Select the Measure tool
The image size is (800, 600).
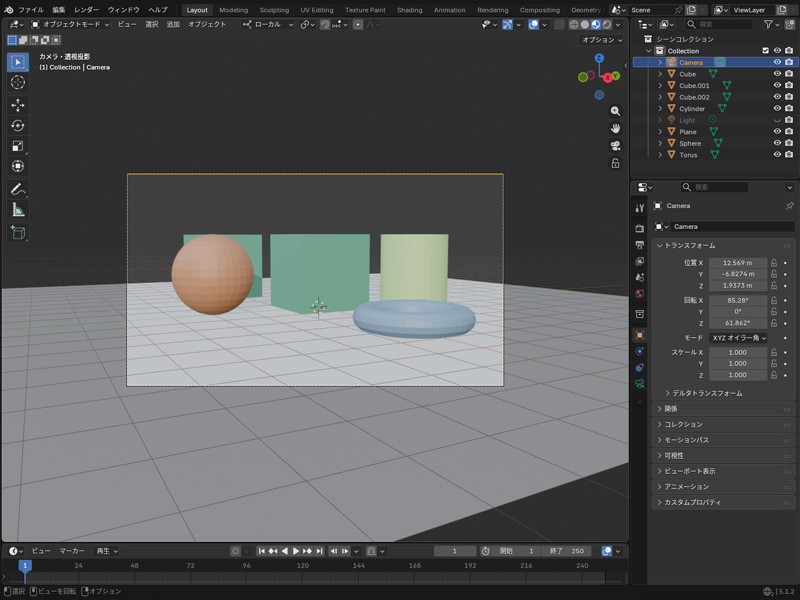(x=18, y=210)
